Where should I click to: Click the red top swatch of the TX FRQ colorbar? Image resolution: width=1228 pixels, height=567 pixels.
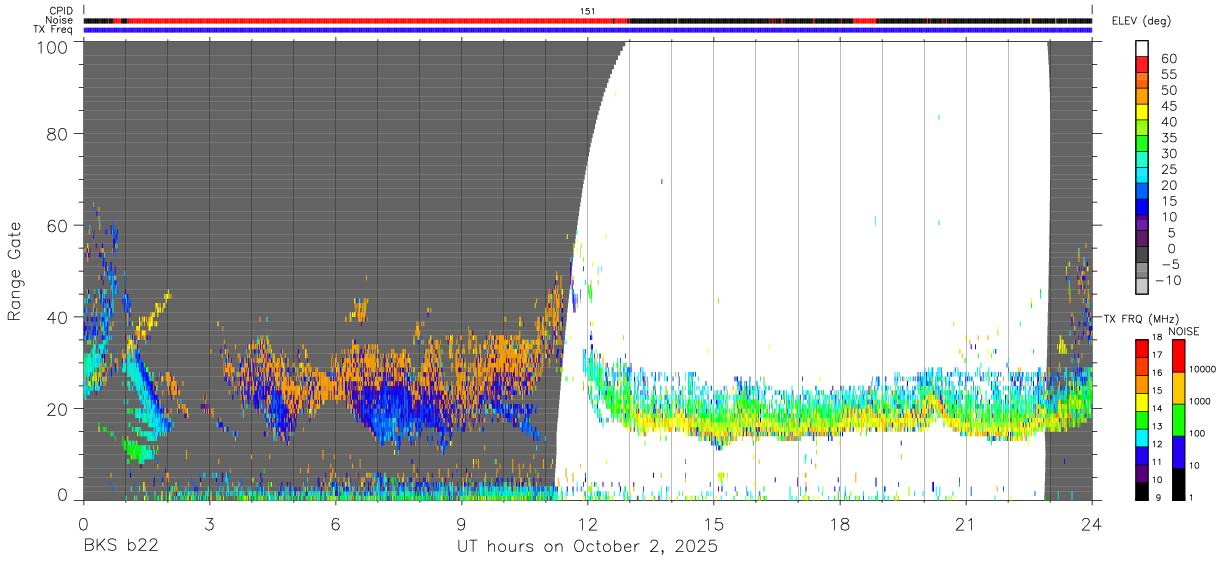click(1142, 348)
